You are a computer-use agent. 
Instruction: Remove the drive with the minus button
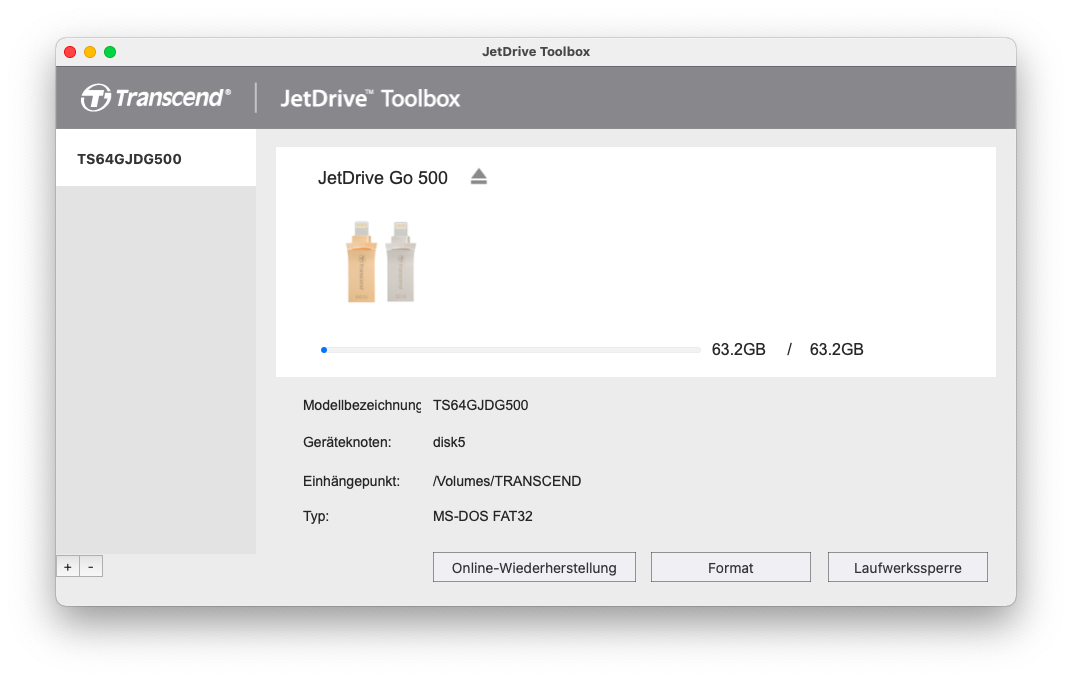(91, 567)
